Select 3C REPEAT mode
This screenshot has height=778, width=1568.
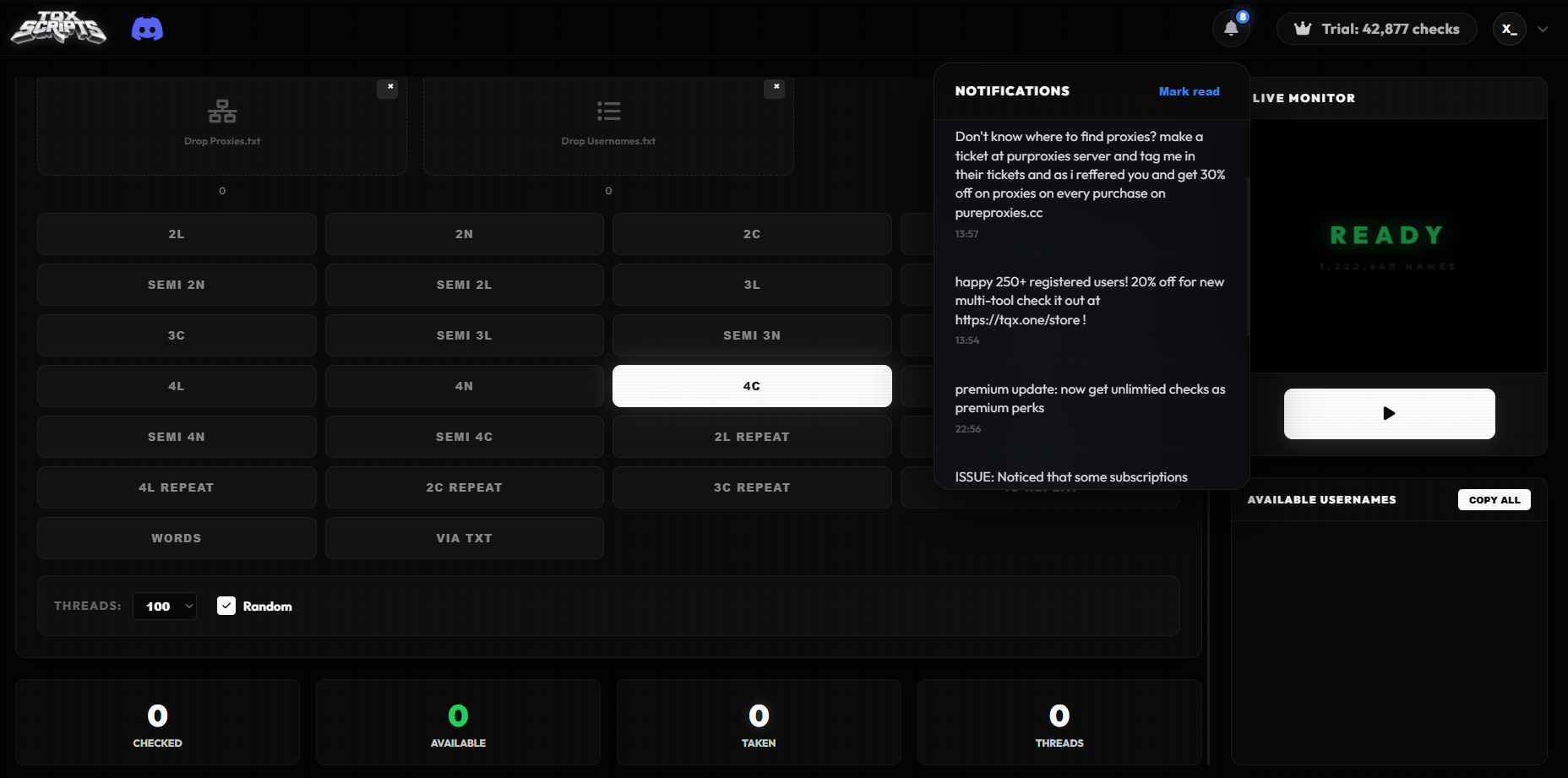752,487
